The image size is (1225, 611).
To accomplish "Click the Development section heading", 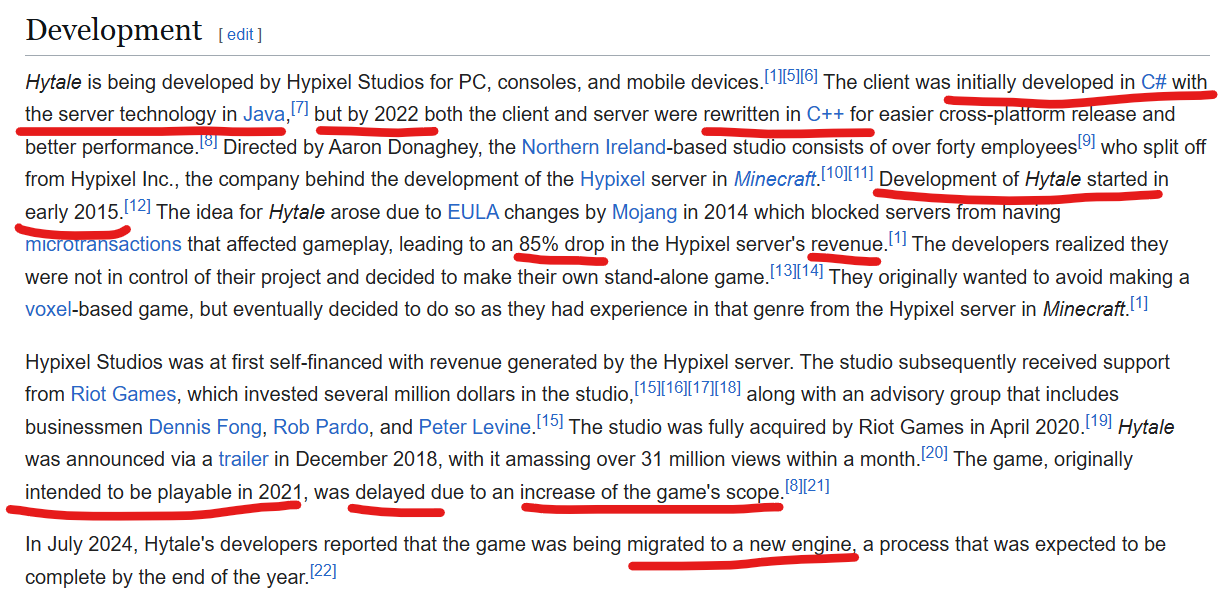I will (113, 30).
